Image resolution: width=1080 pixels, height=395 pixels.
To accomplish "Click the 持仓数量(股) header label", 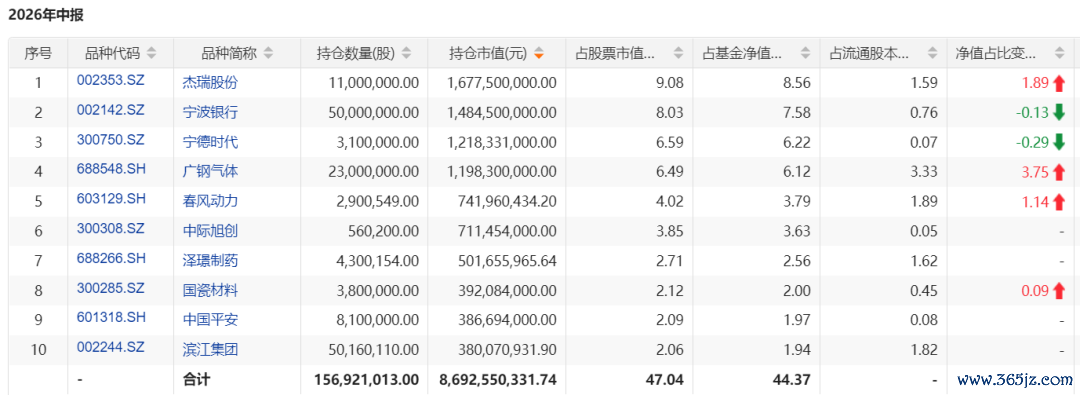I will (355, 53).
